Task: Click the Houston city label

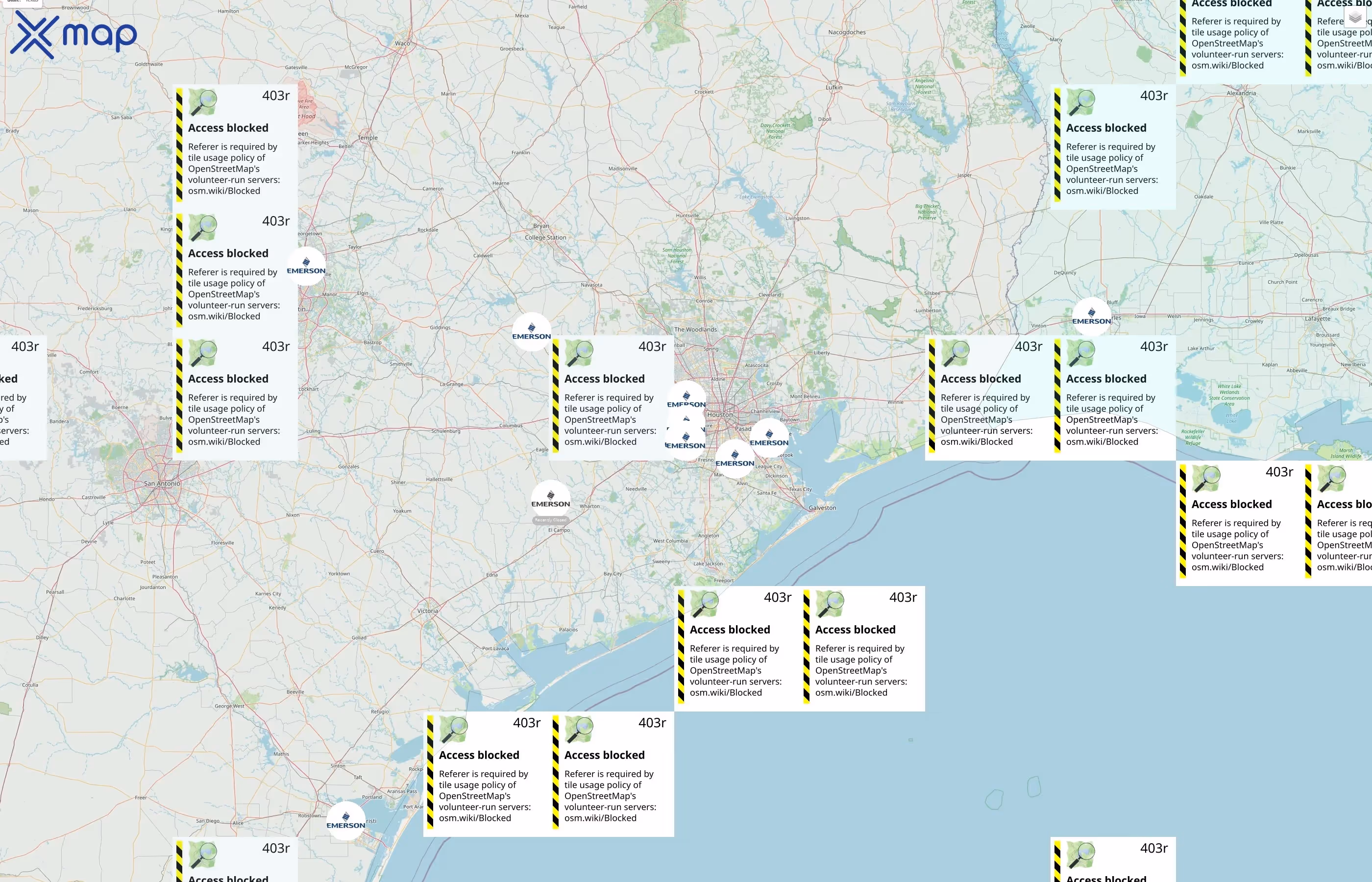Action: 719,415
